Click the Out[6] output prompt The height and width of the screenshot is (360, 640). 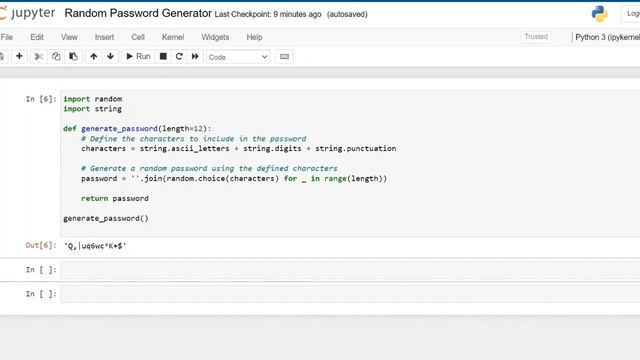click(x=41, y=245)
